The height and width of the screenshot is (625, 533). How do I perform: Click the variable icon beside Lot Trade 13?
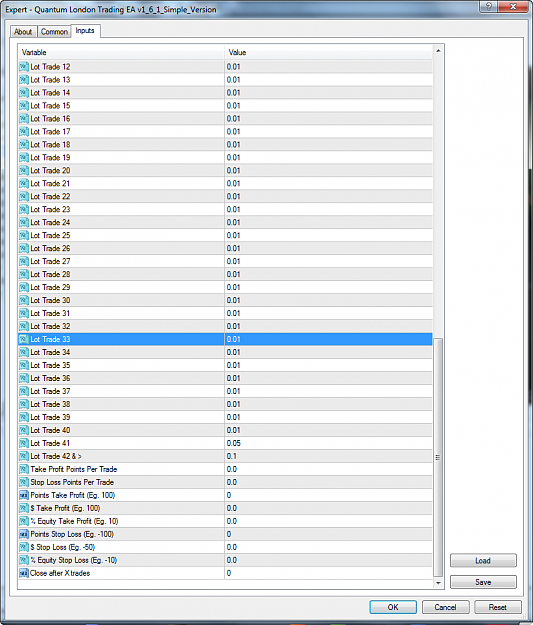coord(24,80)
